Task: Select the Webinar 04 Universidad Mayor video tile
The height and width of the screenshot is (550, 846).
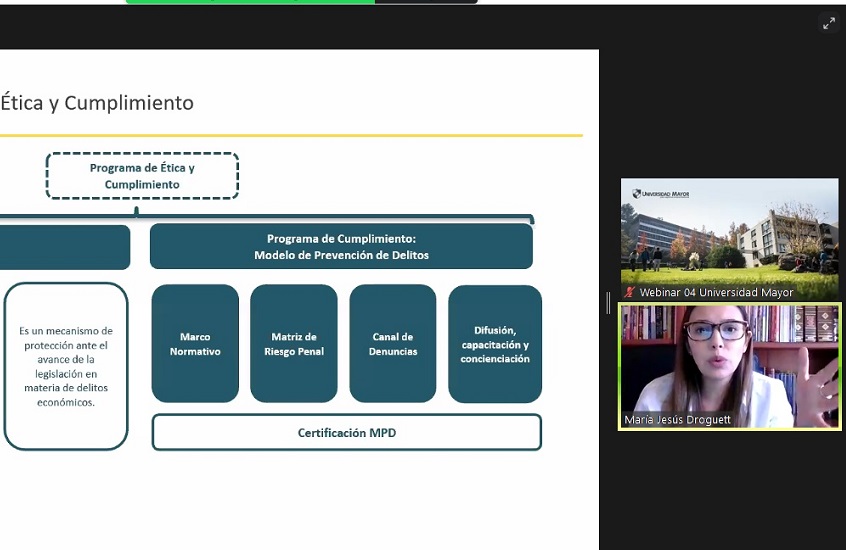Action: tap(729, 239)
